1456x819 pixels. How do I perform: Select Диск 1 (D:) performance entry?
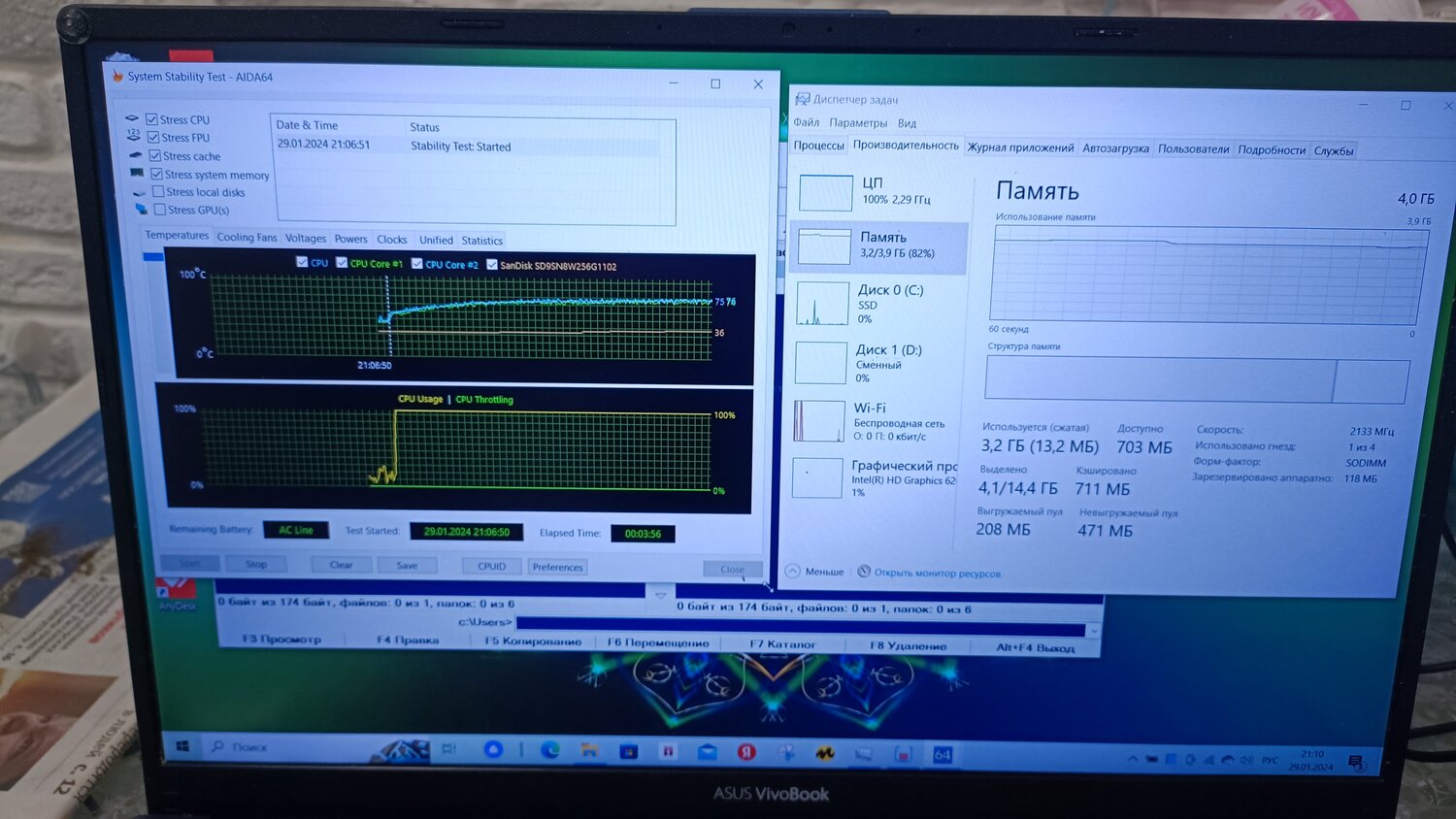tap(877, 364)
